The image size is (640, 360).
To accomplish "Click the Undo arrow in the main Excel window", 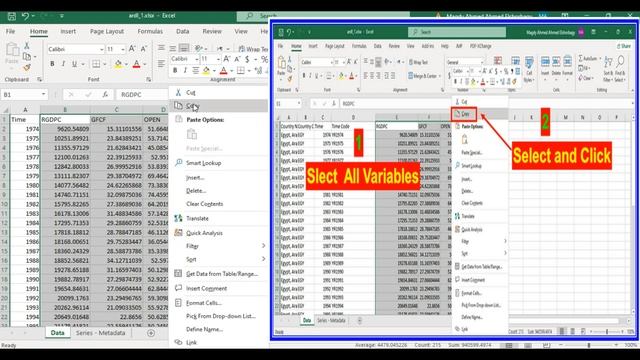I will pos(25,16).
